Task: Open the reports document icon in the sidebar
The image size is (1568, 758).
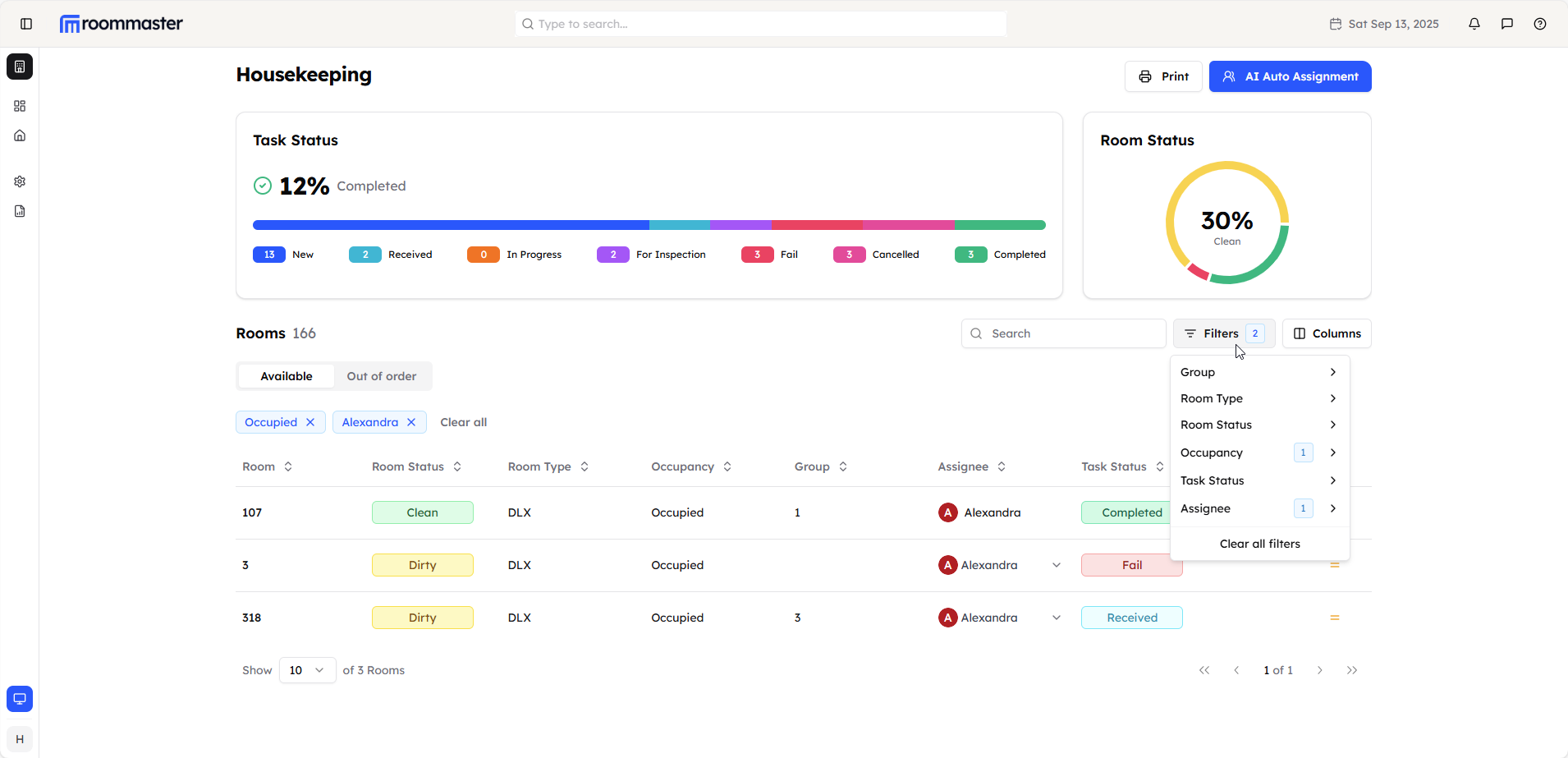Action: (x=20, y=211)
